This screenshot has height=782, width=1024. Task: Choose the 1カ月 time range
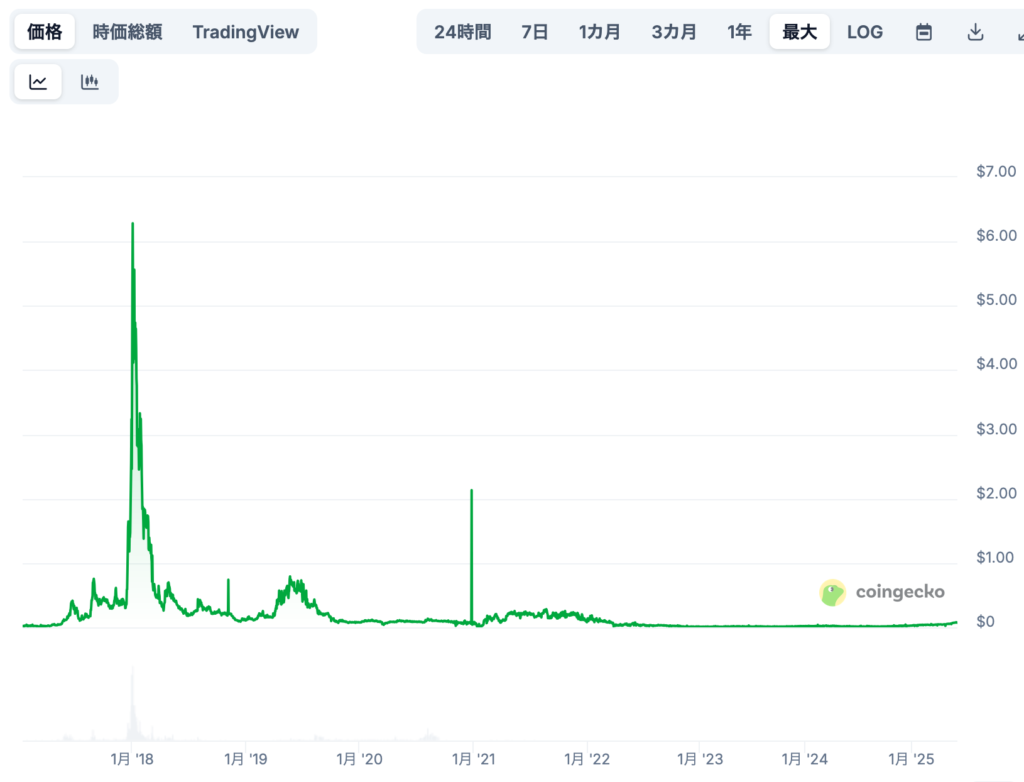coord(599,31)
